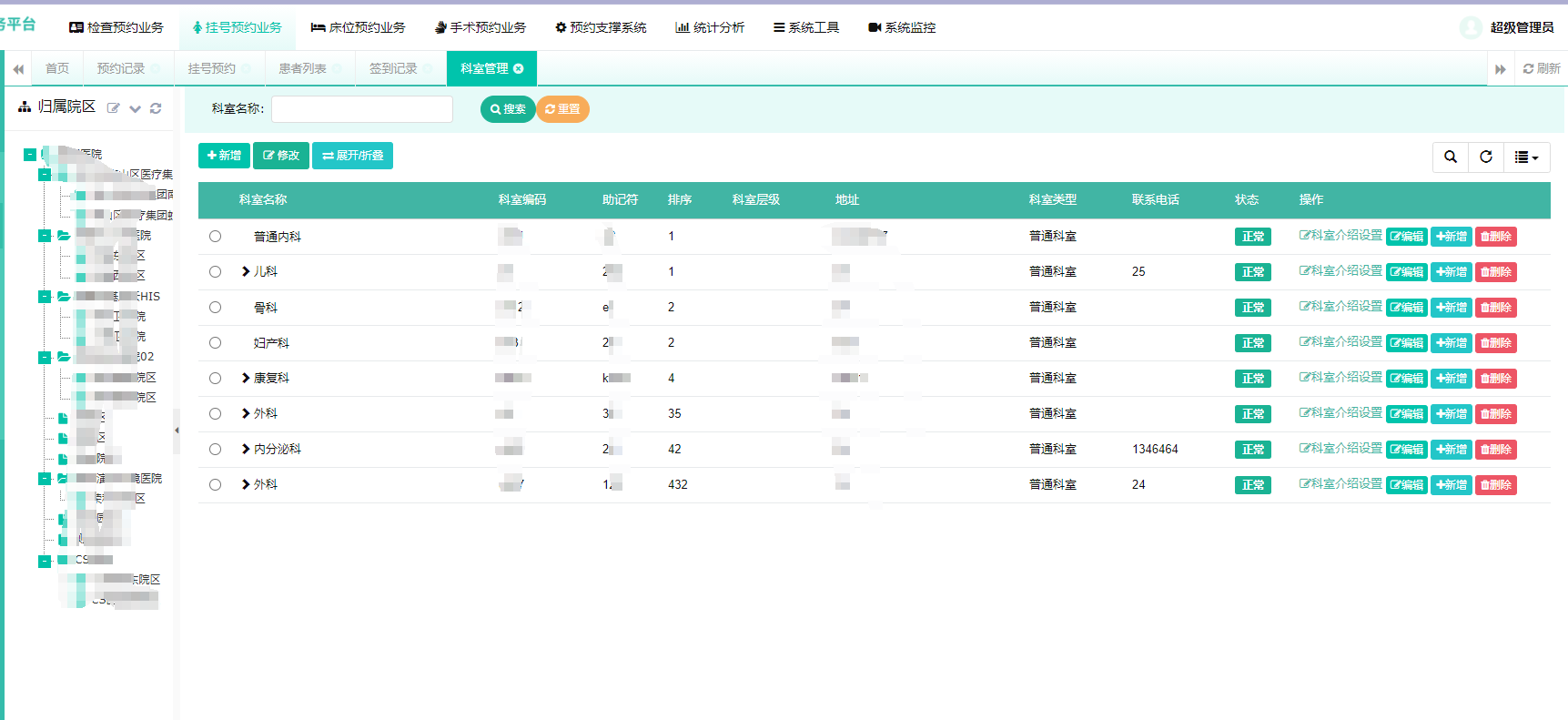The height and width of the screenshot is (720, 1568).
Task: Click the 新增 button above the table
Action: click(x=224, y=156)
